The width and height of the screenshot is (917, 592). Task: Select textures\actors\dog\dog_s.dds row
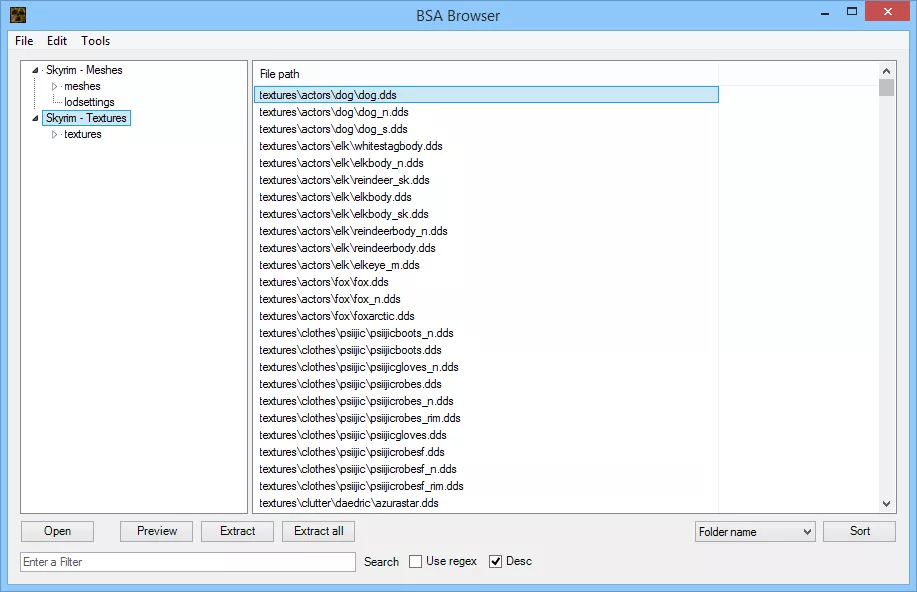tap(486, 129)
